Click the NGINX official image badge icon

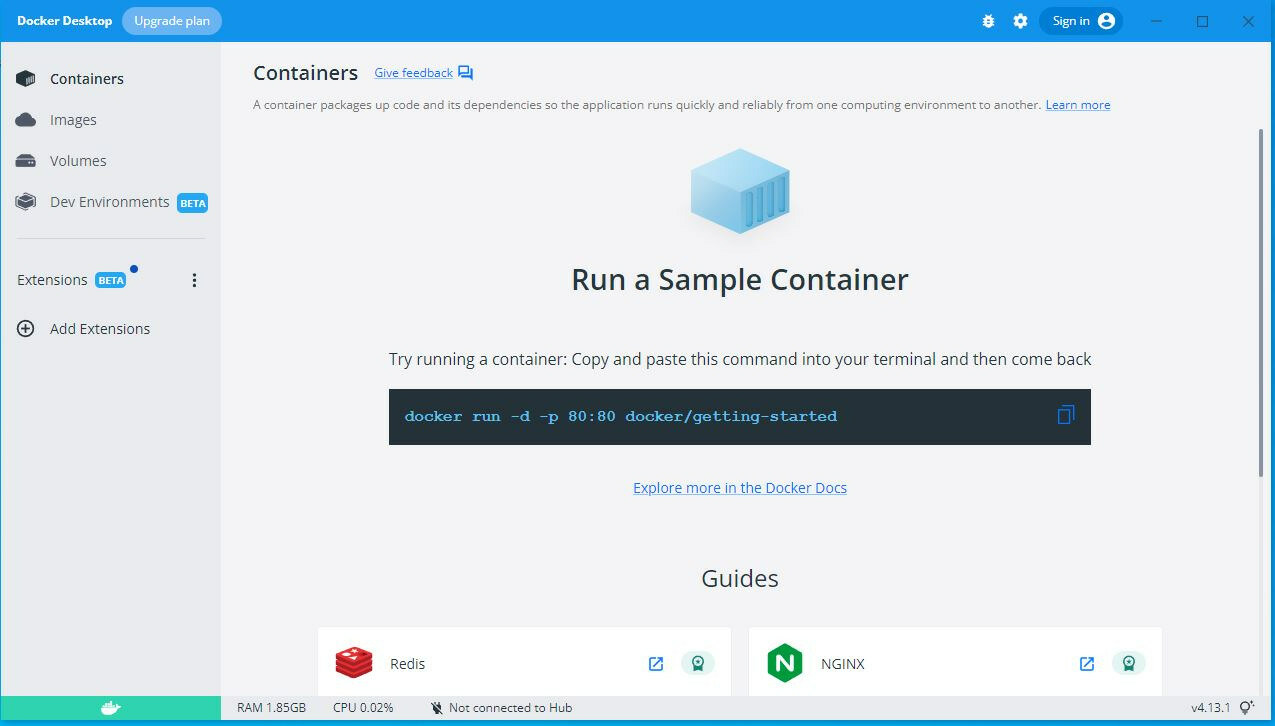pyautogui.click(x=1129, y=663)
